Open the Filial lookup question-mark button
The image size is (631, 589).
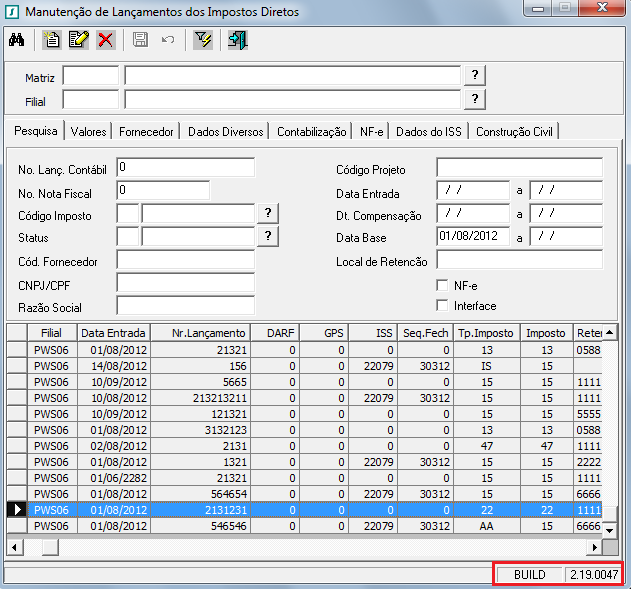click(x=476, y=99)
